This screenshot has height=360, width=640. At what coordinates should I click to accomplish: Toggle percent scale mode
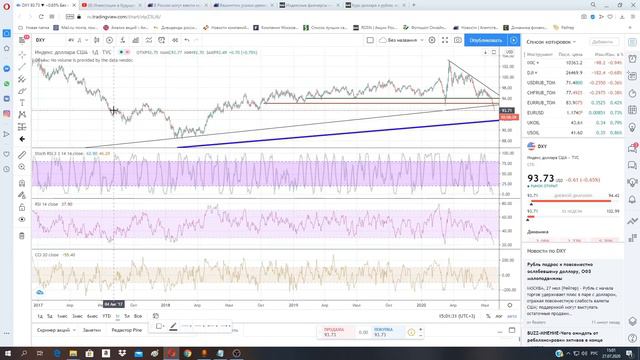(x=488, y=316)
